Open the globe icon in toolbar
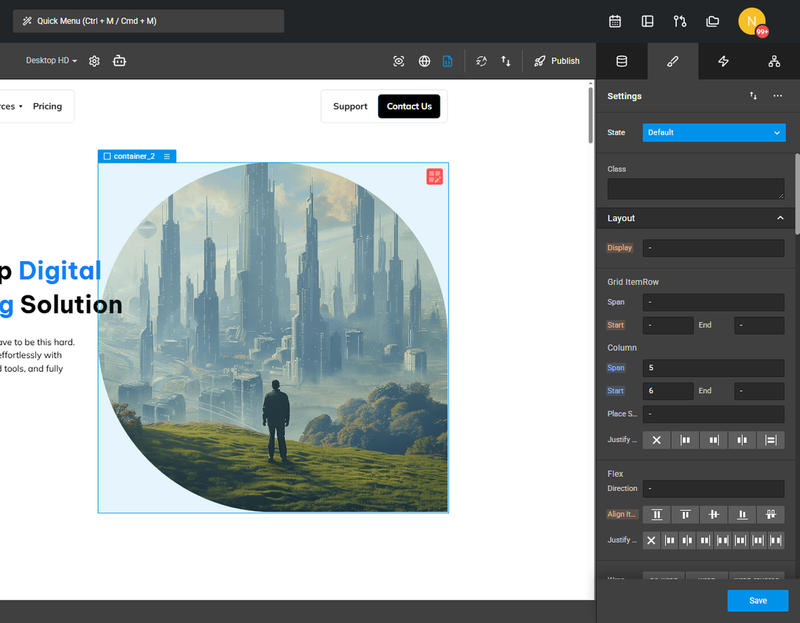The width and height of the screenshot is (800, 623). [424, 61]
